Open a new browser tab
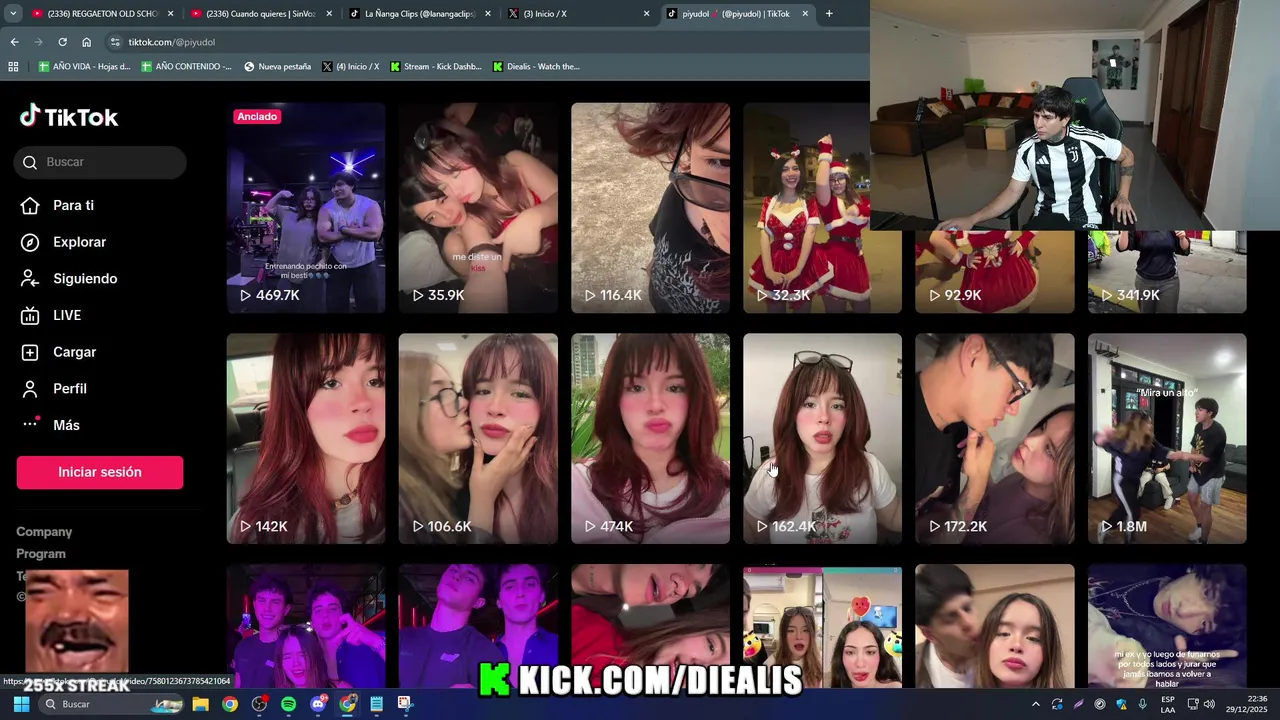This screenshot has height=720, width=1280. (829, 14)
